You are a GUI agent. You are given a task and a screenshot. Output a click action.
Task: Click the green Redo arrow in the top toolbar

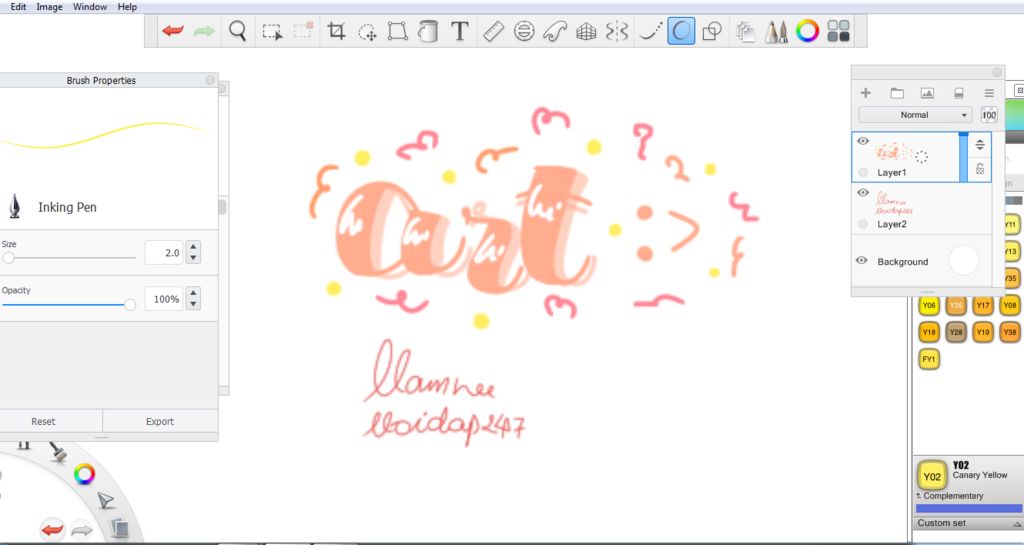[204, 31]
